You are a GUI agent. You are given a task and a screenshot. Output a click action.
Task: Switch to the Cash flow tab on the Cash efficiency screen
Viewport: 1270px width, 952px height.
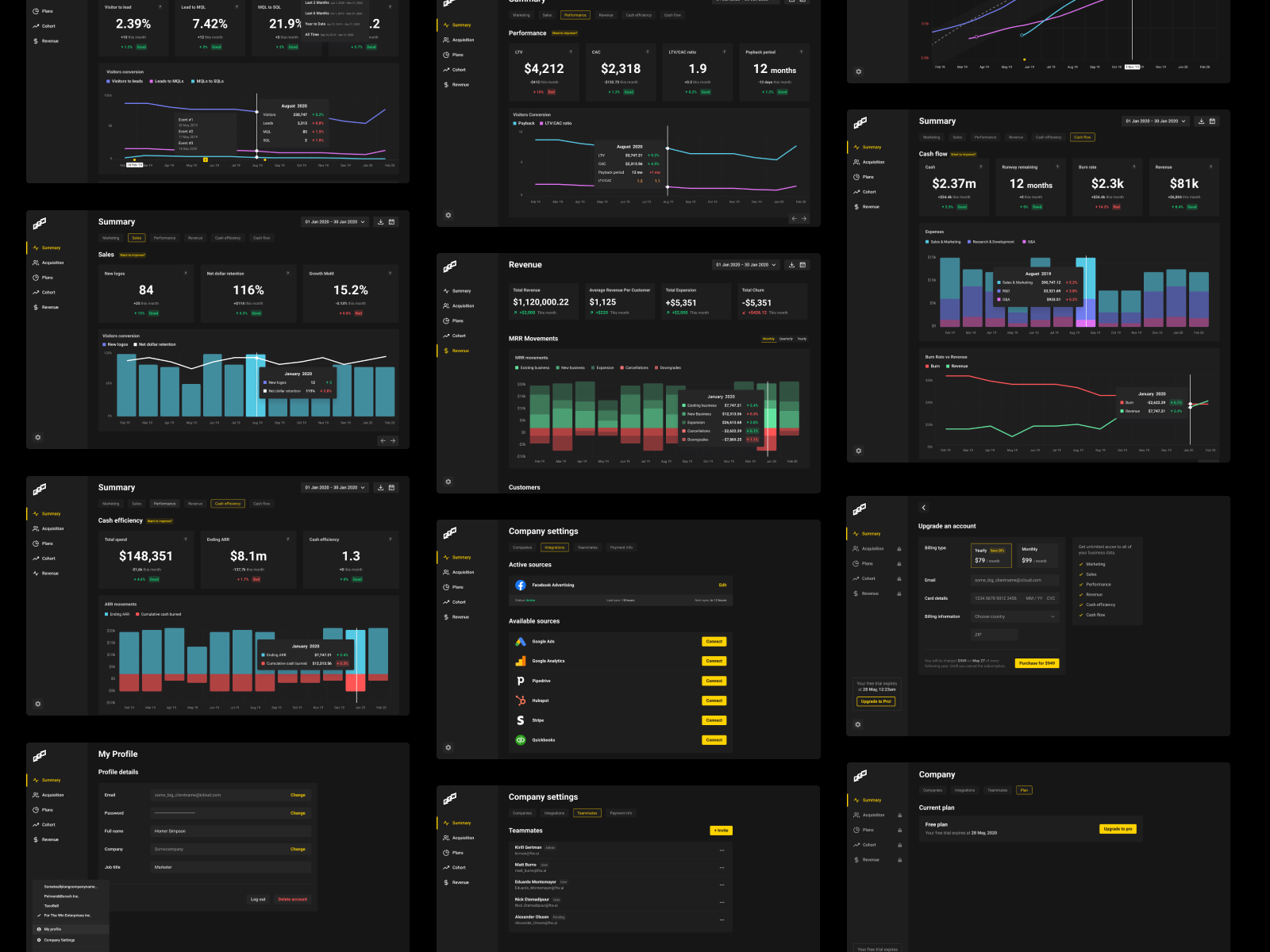[261, 504]
